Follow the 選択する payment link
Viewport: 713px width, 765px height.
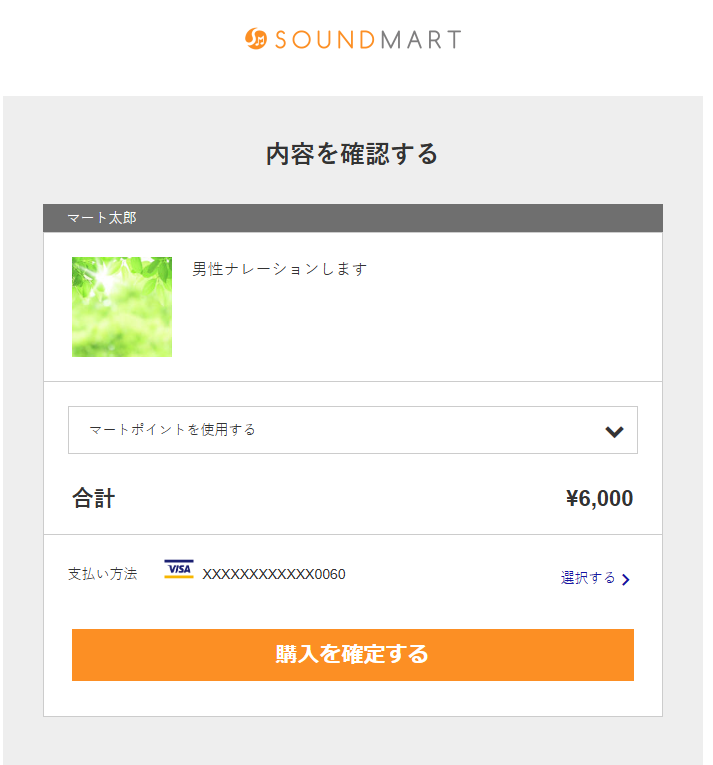tap(588, 578)
